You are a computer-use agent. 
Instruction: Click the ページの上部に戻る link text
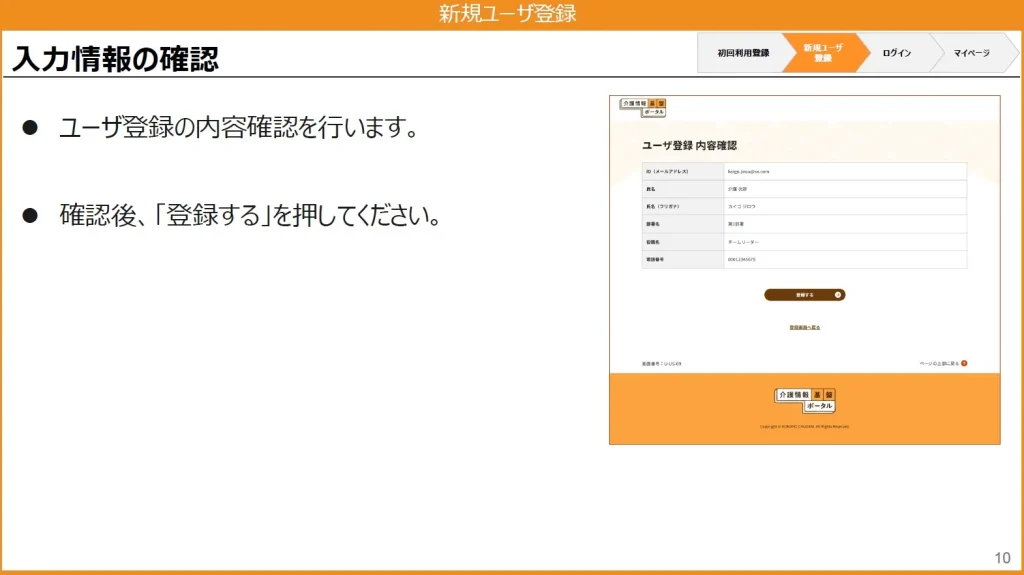(938, 364)
